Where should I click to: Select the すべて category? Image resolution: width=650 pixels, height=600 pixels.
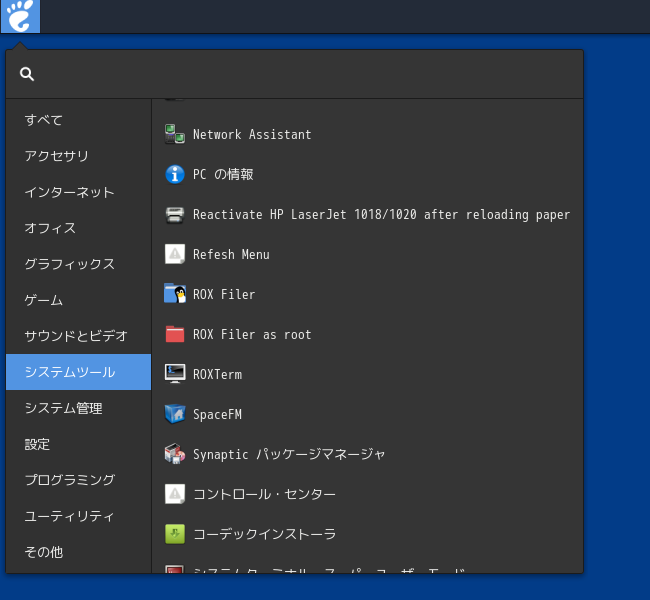coord(78,120)
